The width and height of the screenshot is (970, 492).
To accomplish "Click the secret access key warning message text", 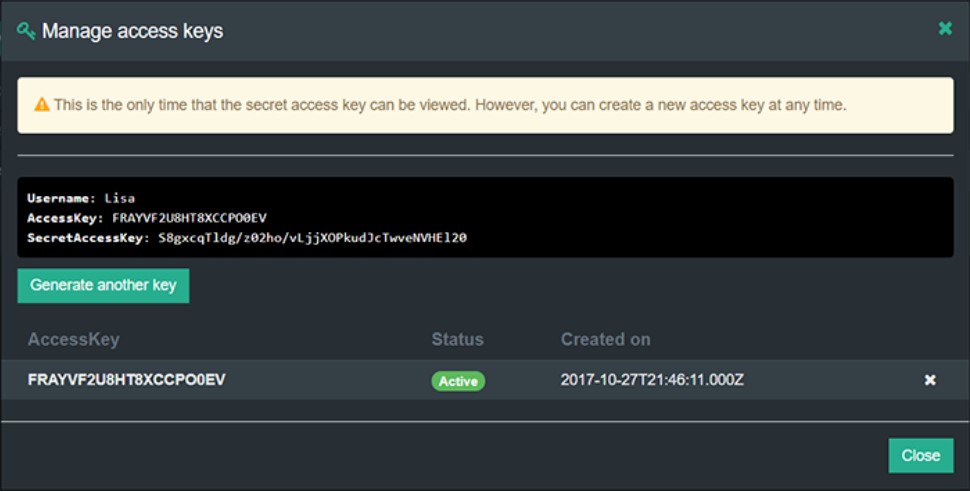I will pyautogui.click(x=450, y=104).
